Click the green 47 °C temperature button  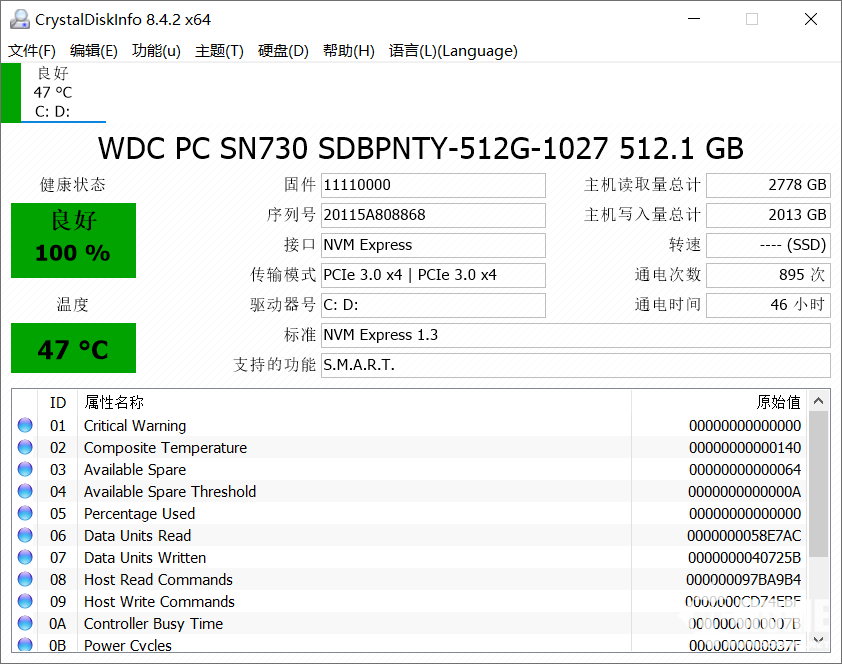[74, 348]
